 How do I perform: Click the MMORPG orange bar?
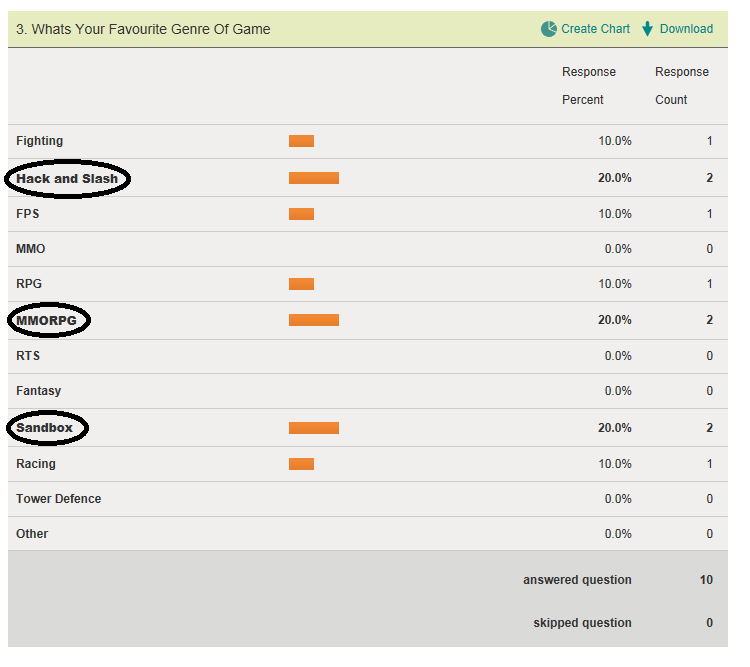[314, 320]
